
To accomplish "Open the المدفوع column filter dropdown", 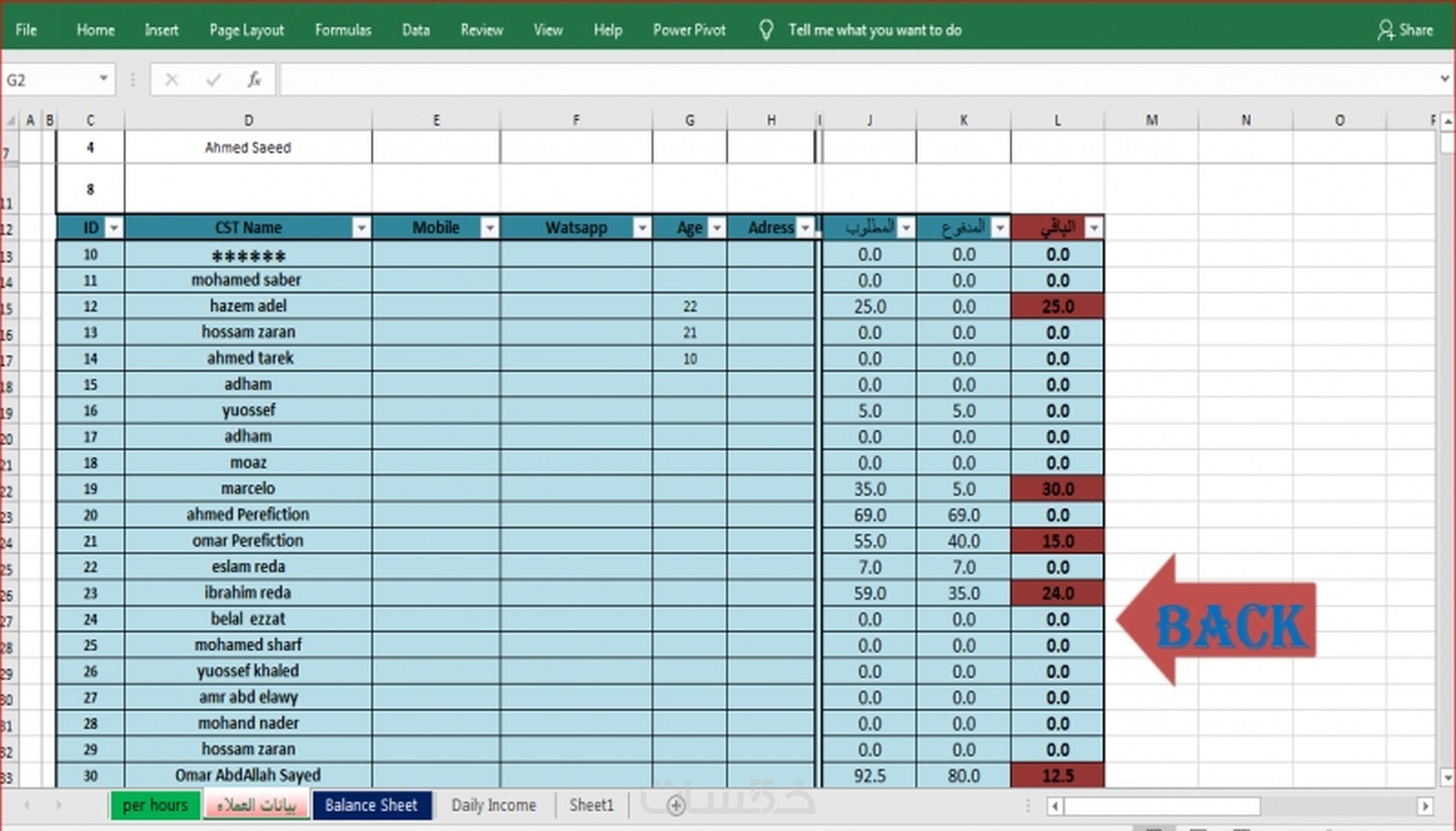I will click(x=1000, y=228).
